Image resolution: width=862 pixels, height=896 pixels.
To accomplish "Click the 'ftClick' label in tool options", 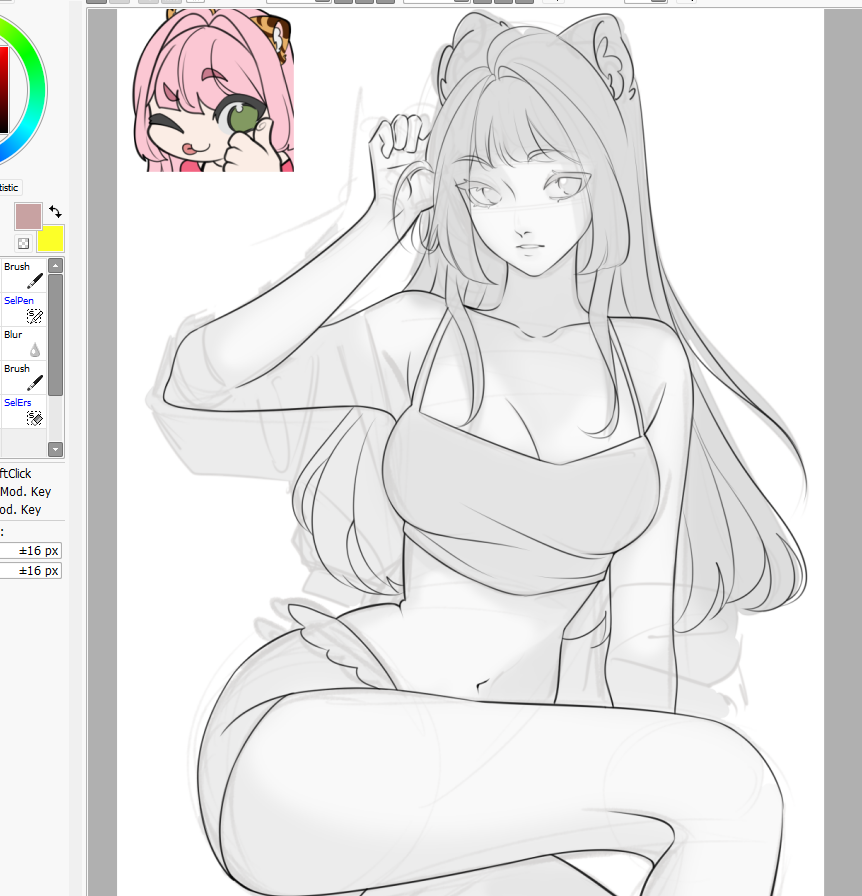I will 15,474.
